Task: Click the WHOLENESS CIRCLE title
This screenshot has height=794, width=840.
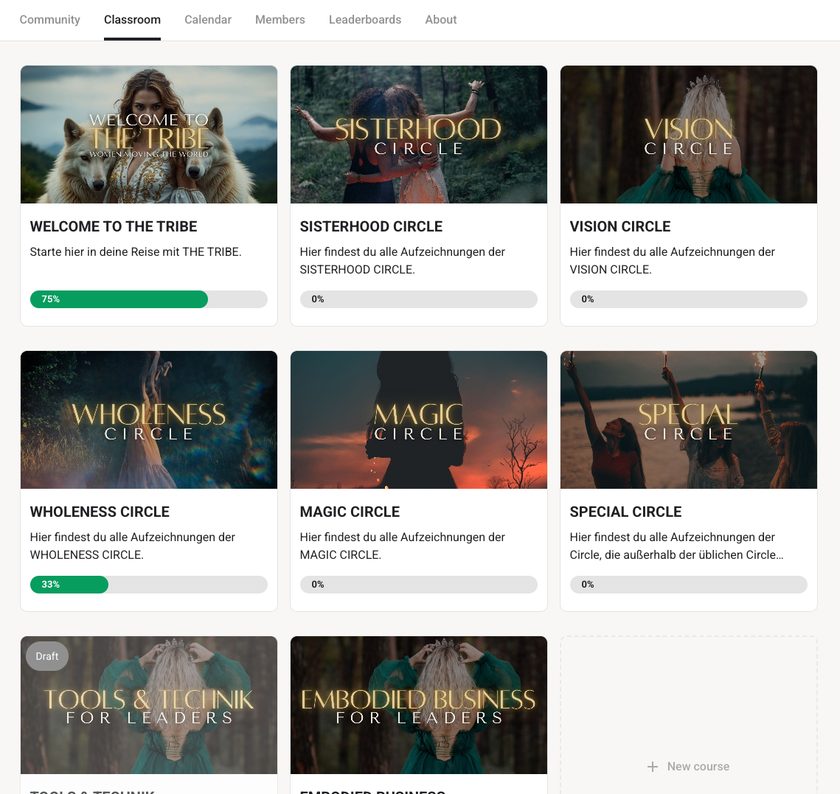Action: tap(100, 512)
